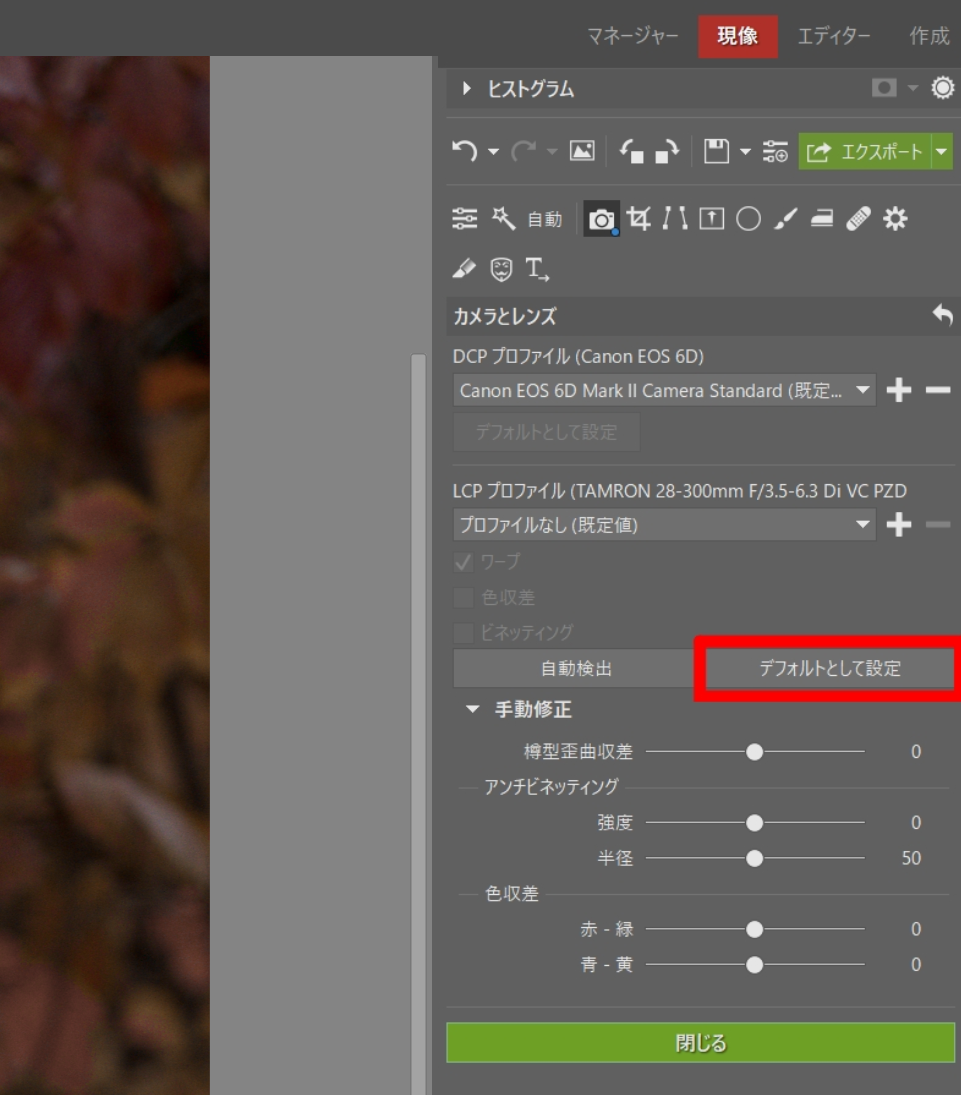The height and width of the screenshot is (1095, 961).
Task: Click the redo arrow icon
Action: 523,151
